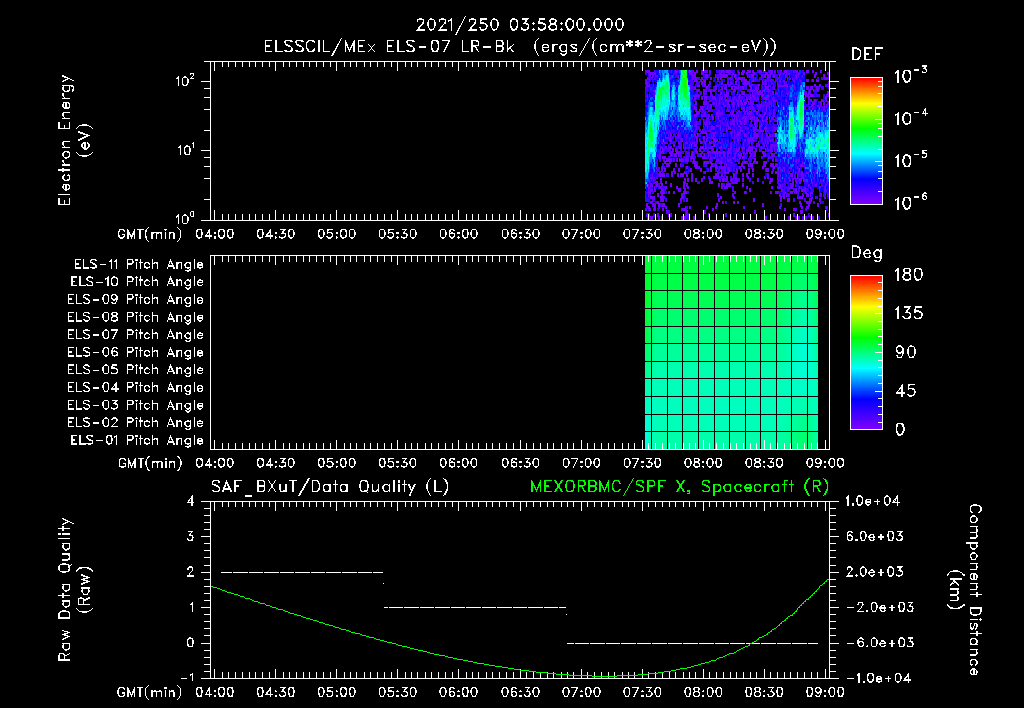Click the '-1.0e+04' right axis value
The height and width of the screenshot is (708, 1024).
point(876,678)
